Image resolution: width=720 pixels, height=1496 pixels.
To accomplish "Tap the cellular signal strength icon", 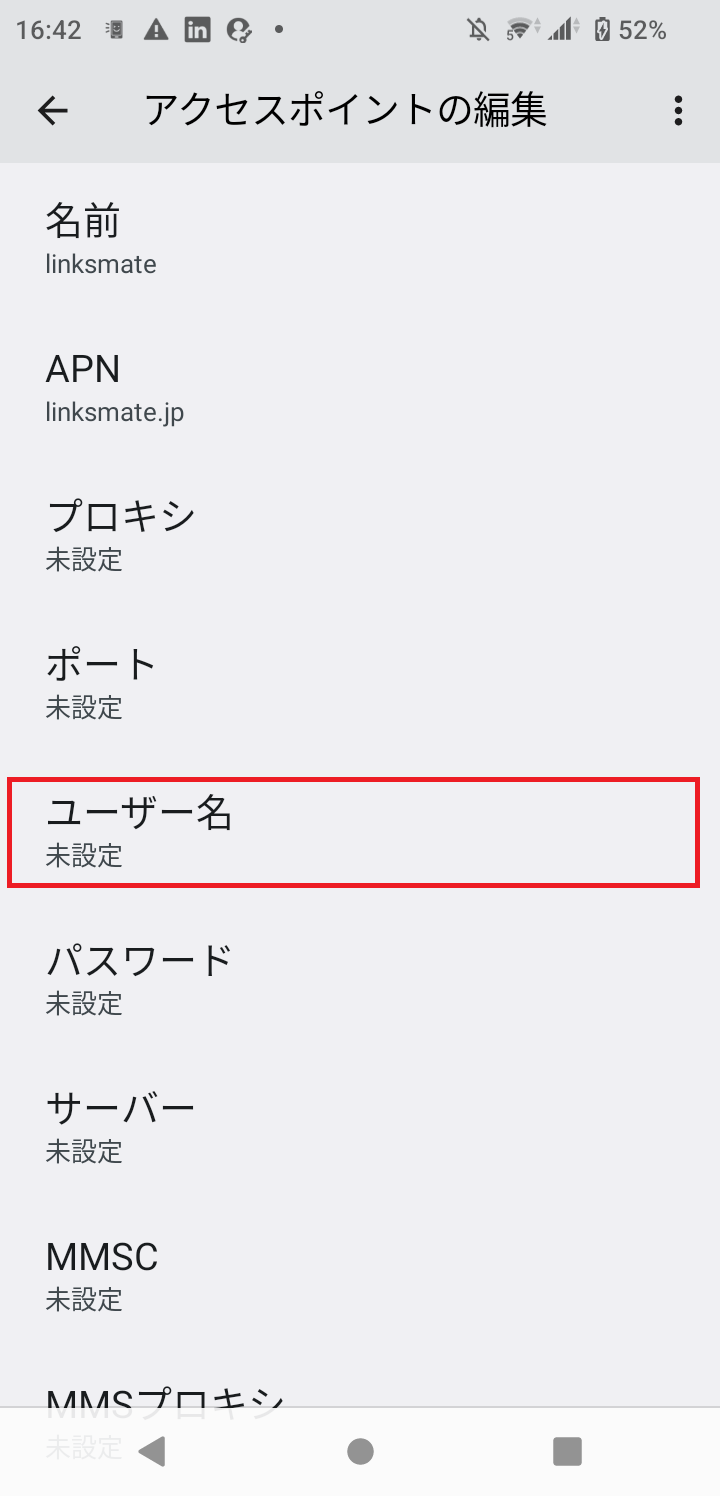I will (562, 30).
